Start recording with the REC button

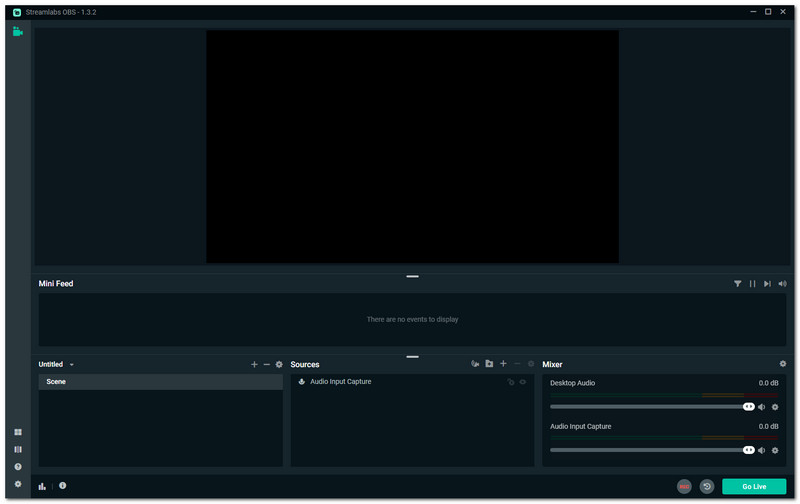(x=684, y=486)
